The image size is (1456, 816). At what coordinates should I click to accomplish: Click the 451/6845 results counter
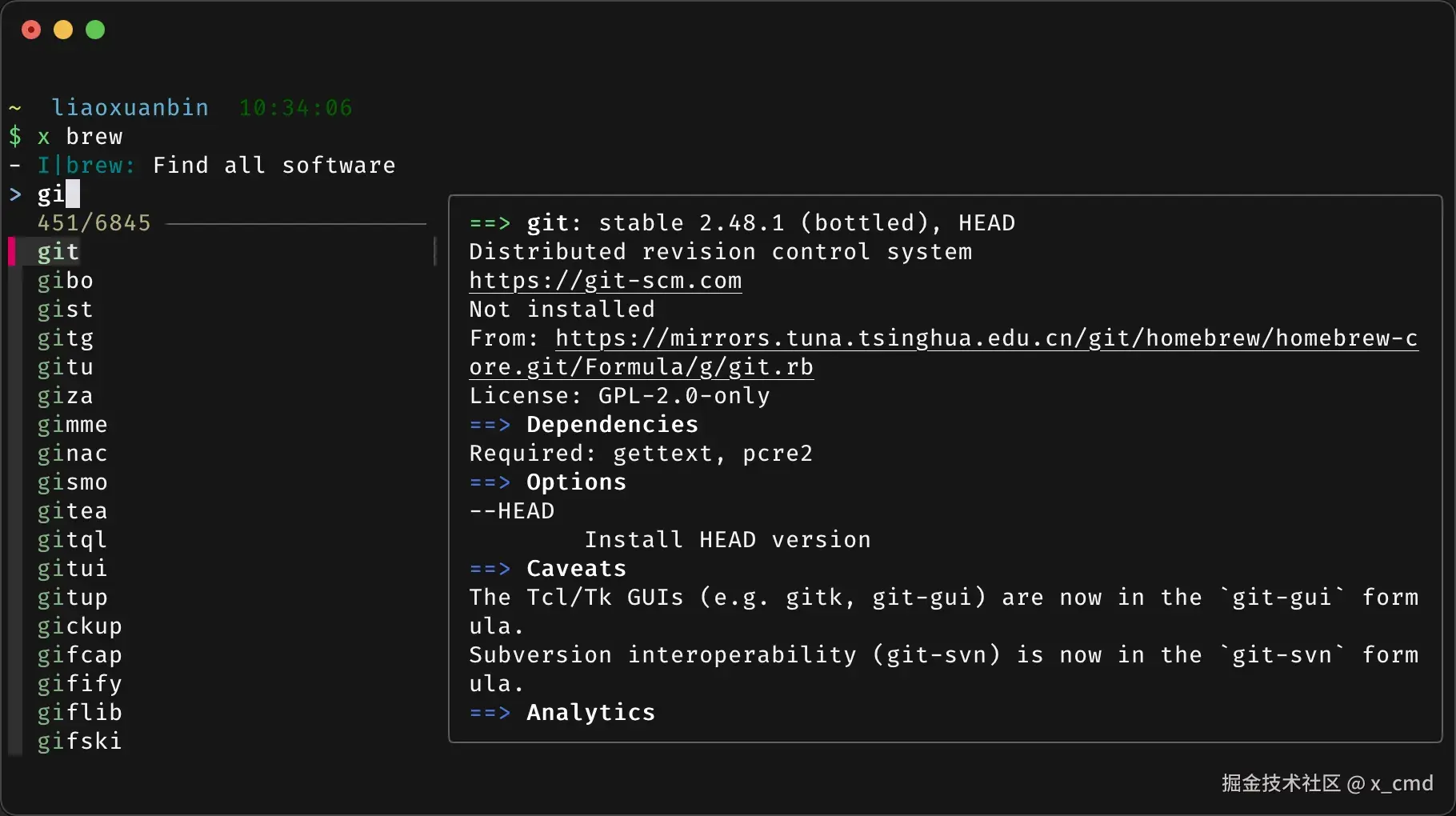pos(93,222)
